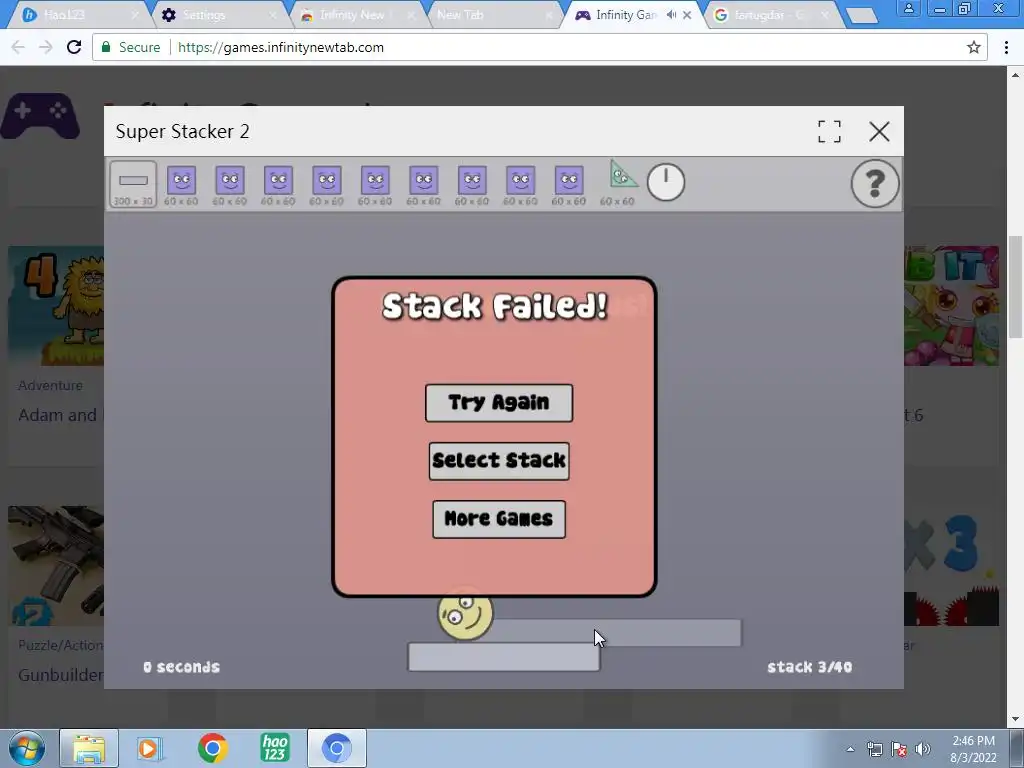Select the 300 x 30 rectangle block

click(133, 185)
